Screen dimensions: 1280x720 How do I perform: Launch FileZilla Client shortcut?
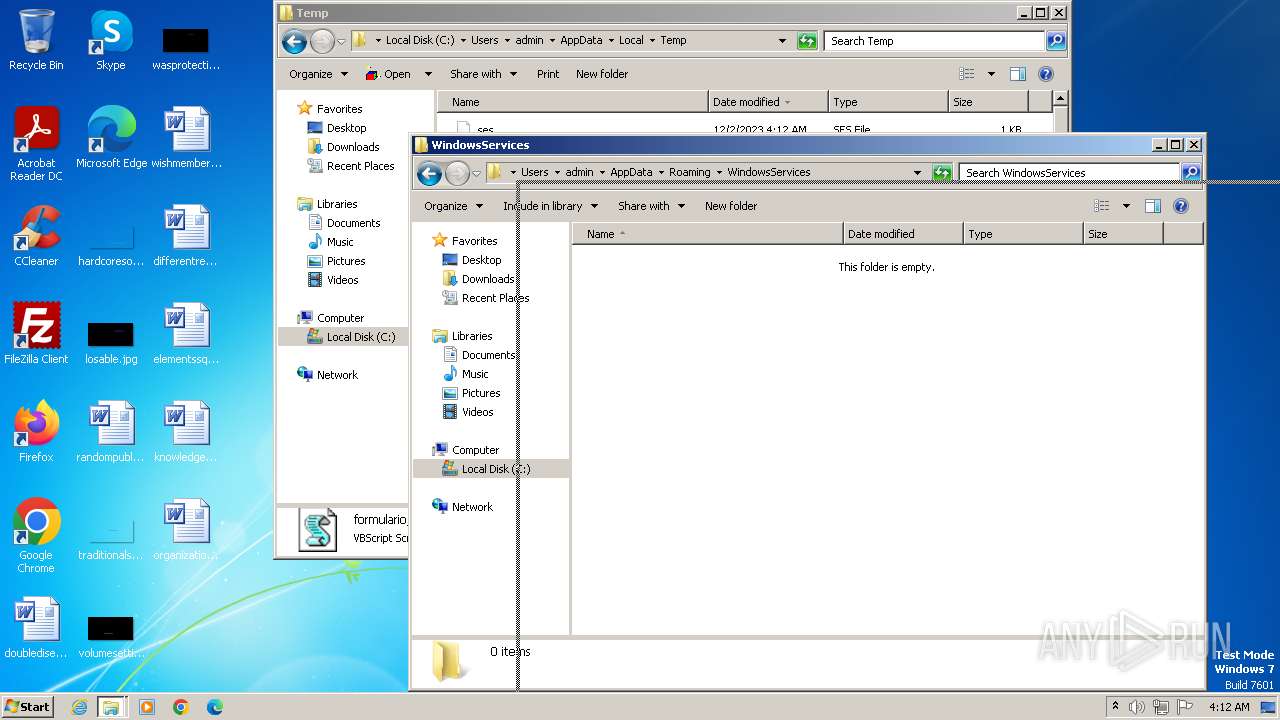[36, 334]
